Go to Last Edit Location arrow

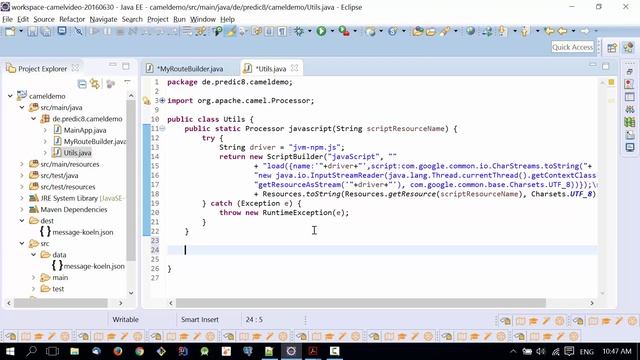click(x=549, y=31)
